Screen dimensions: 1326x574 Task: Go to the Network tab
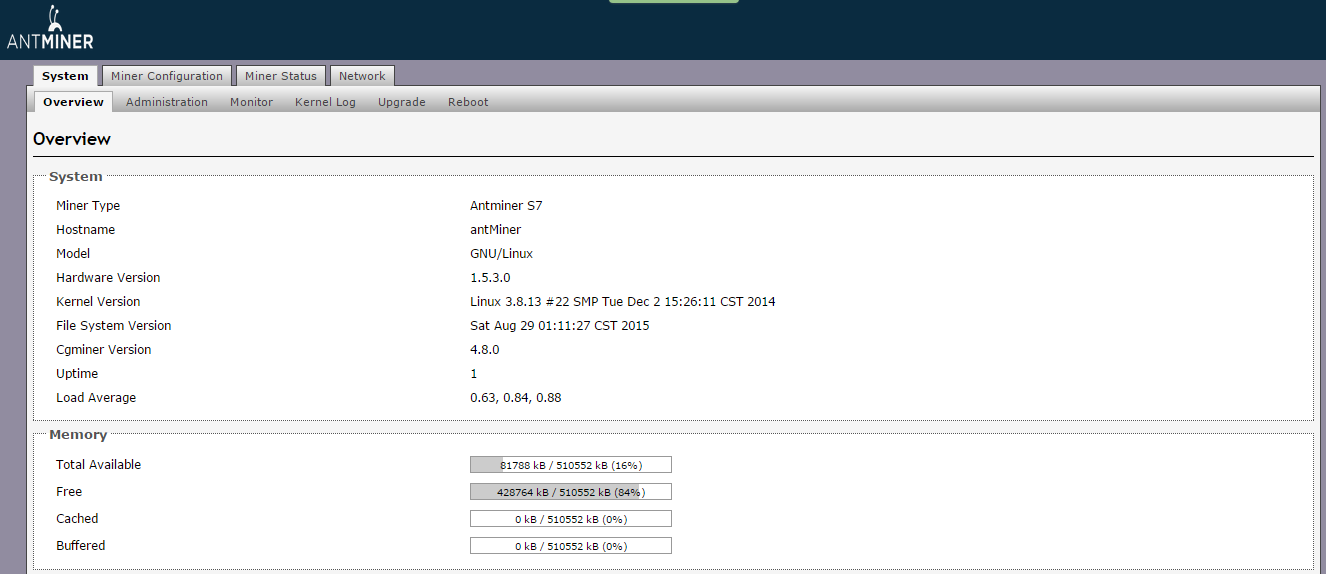pos(362,76)
